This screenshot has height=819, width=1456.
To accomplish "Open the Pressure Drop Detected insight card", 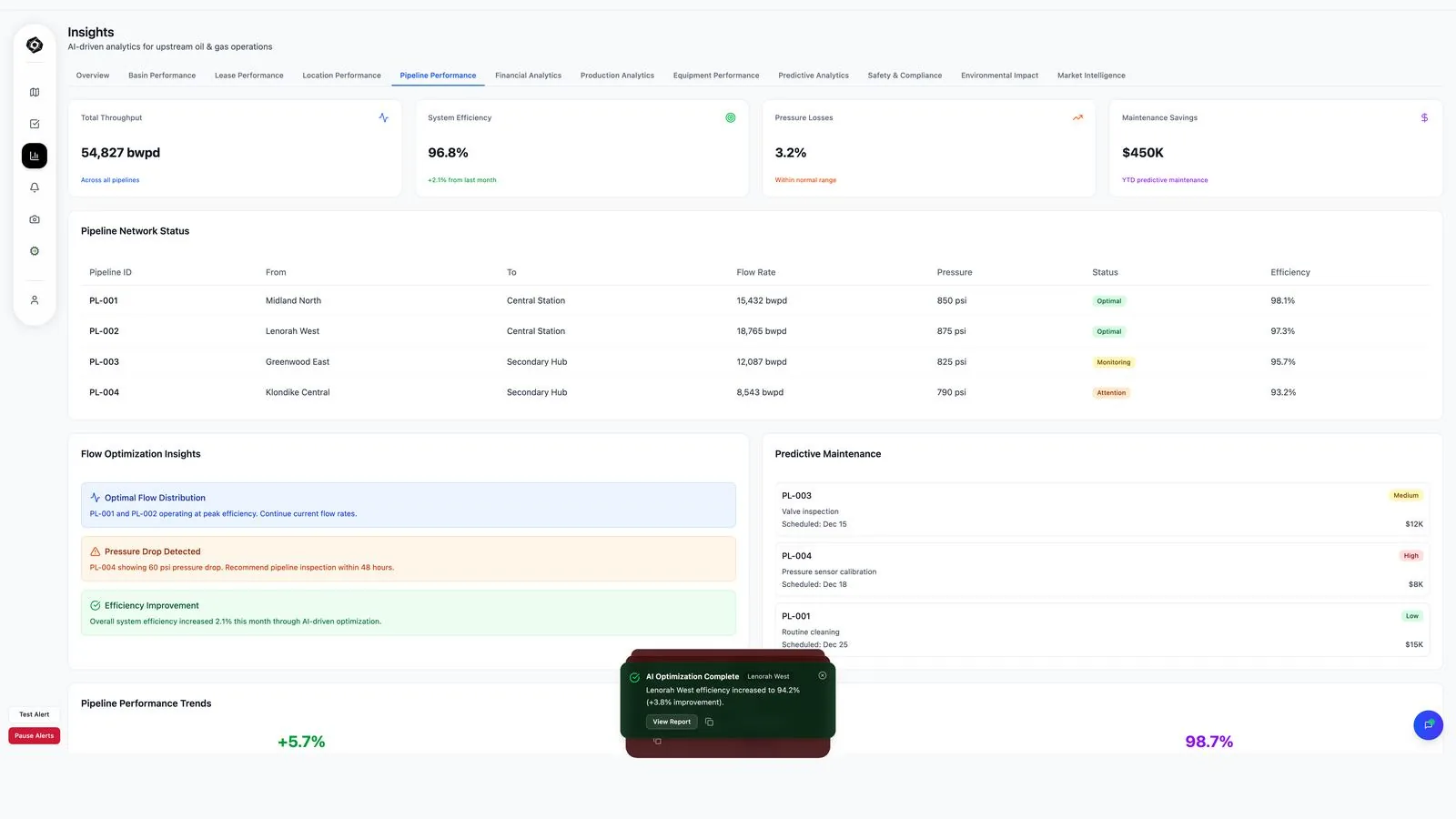I will [409, 559].
